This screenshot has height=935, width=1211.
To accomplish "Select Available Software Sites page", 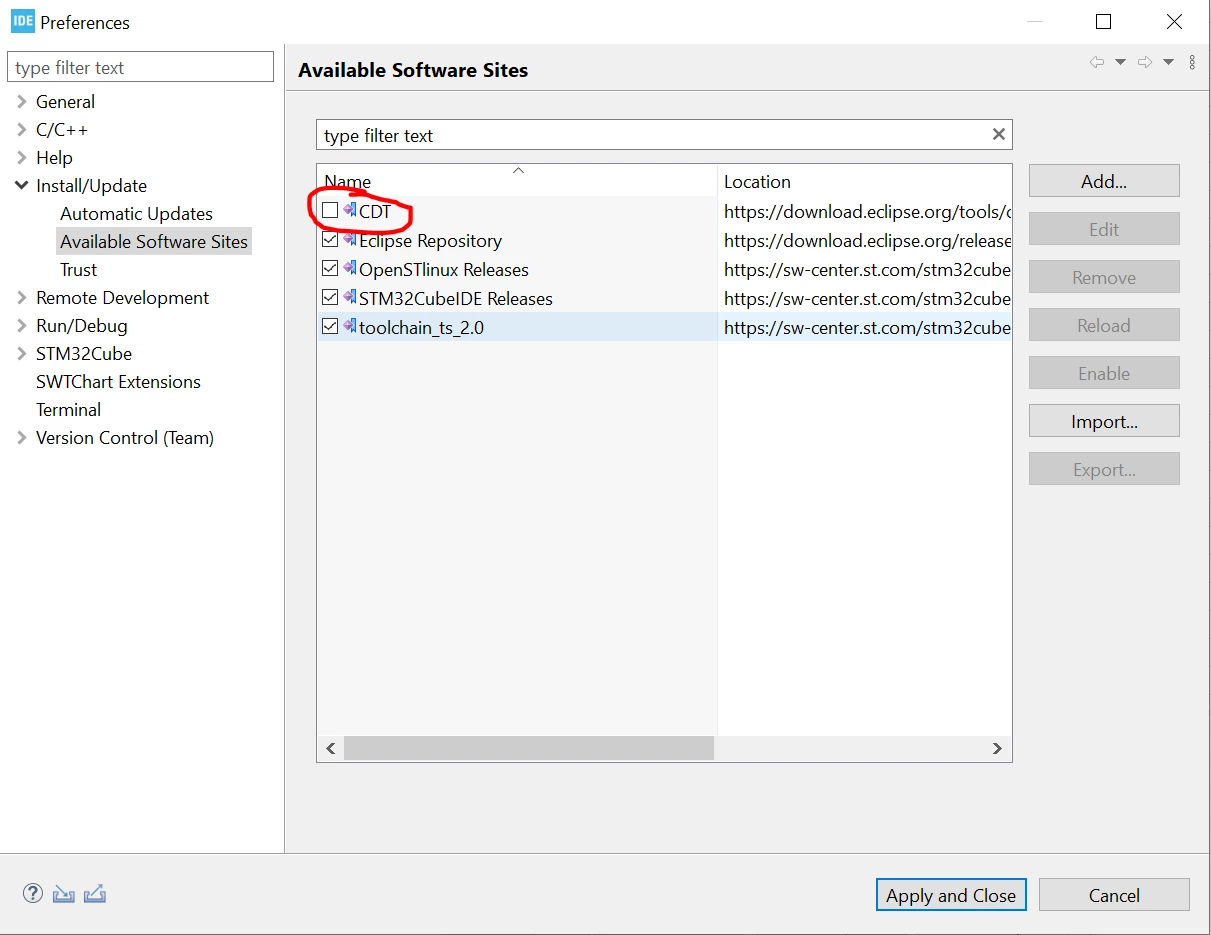I will coord(154,241).
